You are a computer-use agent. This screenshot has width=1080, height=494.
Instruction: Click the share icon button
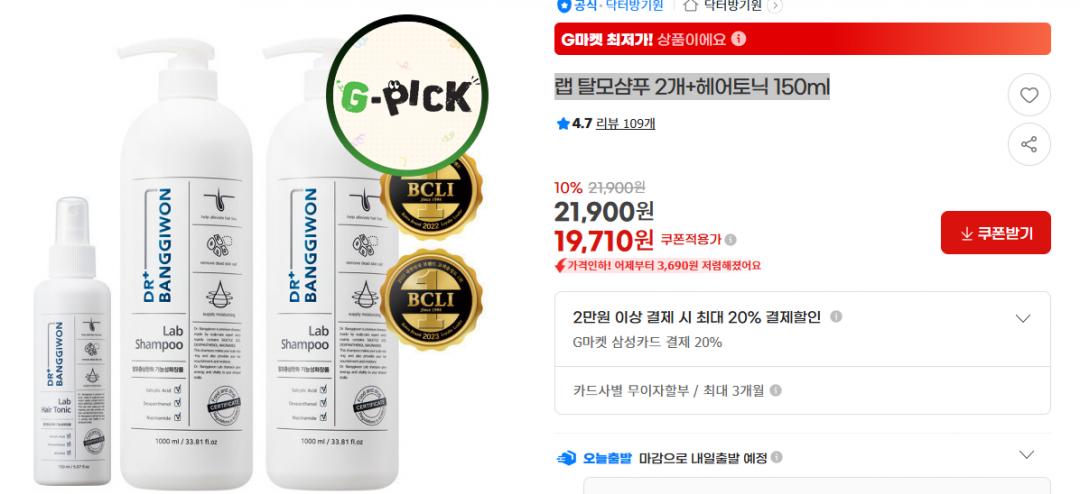(1028, 145)
